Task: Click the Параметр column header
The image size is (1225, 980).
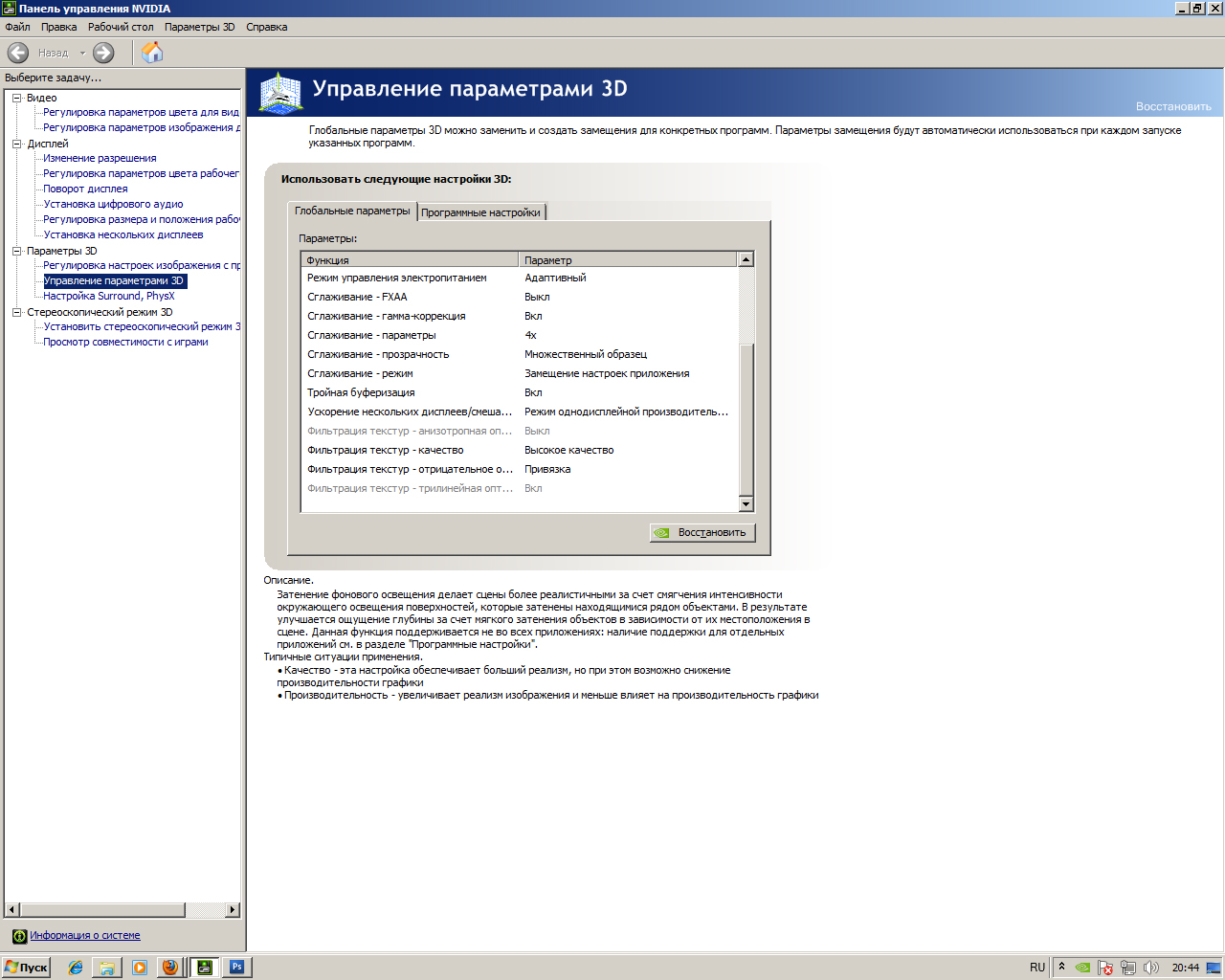Action: pyautogui.click(x=629, y=259)
